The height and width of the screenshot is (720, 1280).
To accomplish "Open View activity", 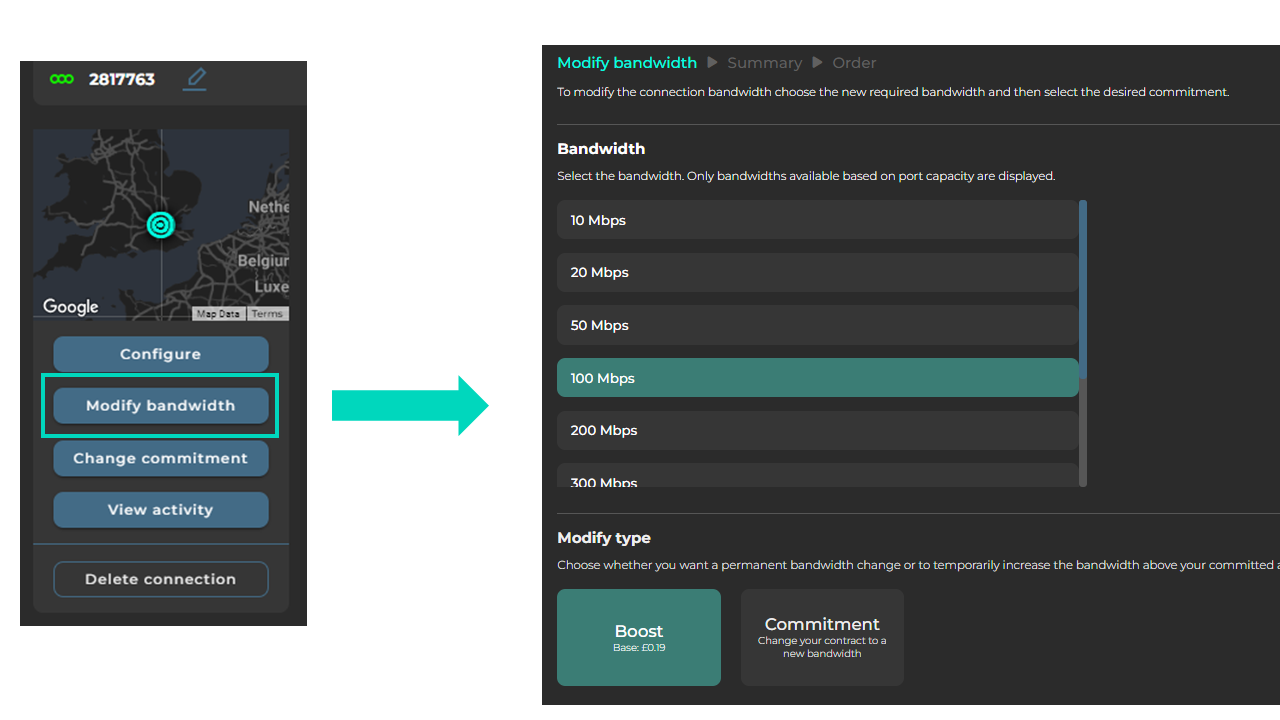I will tap(160, 510).
